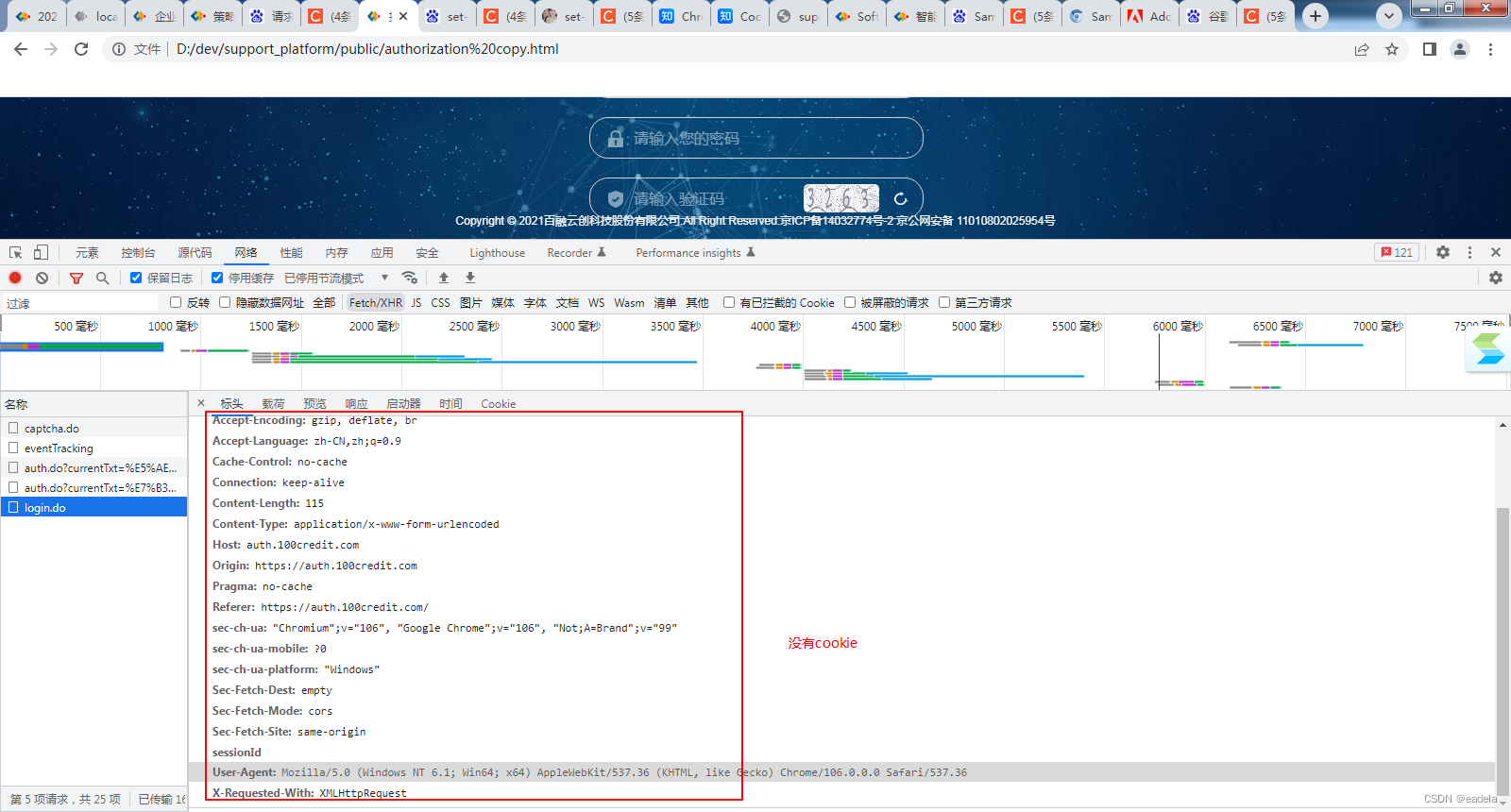Viewport: 1511px width, 812px height.
Task: Check 有已拦截的 Cookie option
Action: 729,302
